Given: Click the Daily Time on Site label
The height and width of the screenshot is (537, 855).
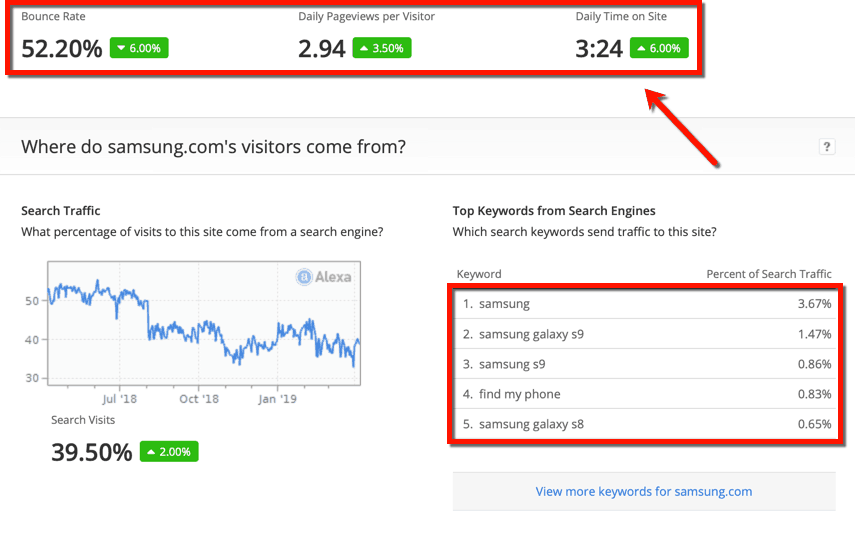Looking at the screenshot, I should pyautogui.click(x=621, y=16).
